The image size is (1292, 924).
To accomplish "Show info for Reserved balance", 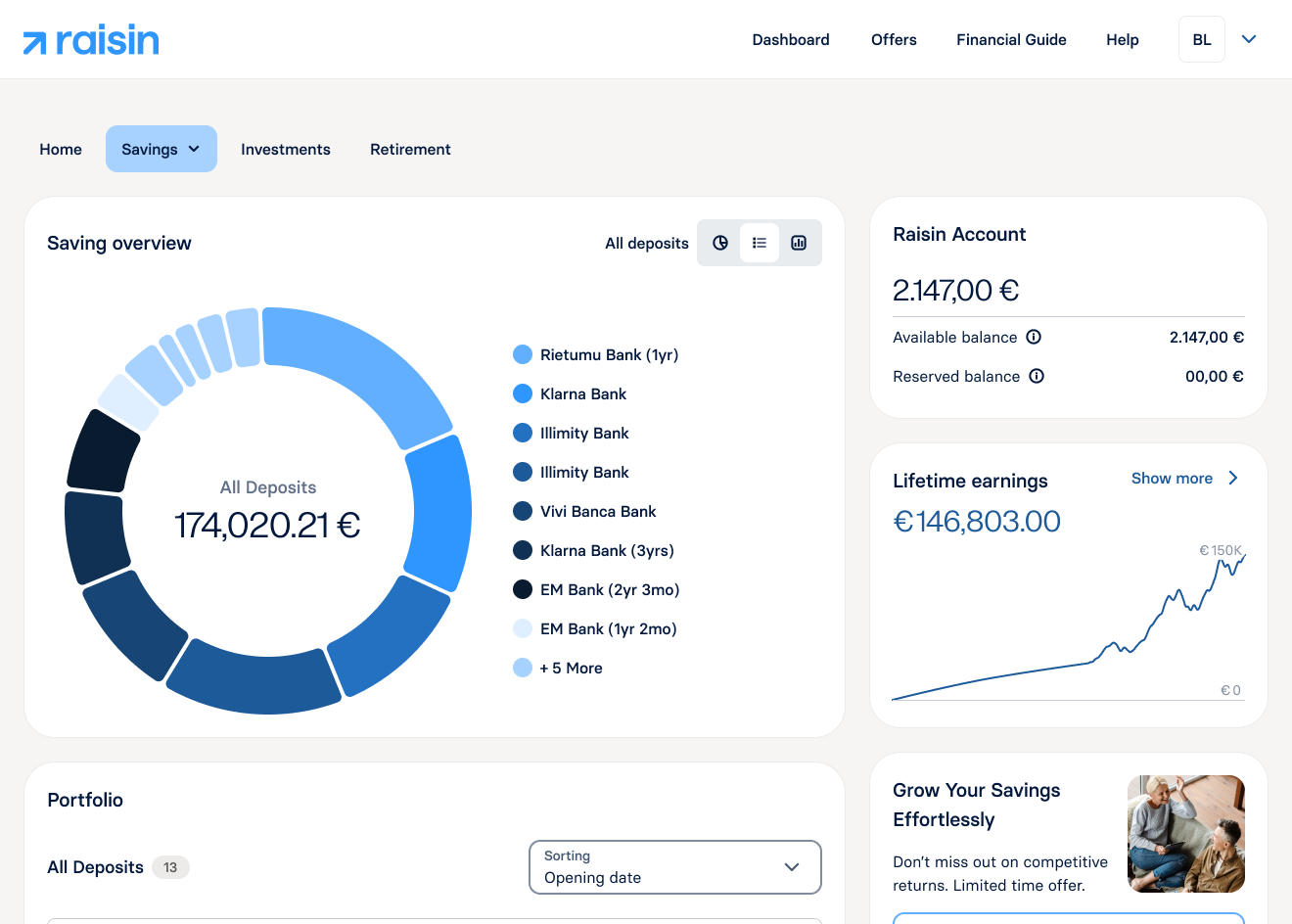I will (1037, 376).
